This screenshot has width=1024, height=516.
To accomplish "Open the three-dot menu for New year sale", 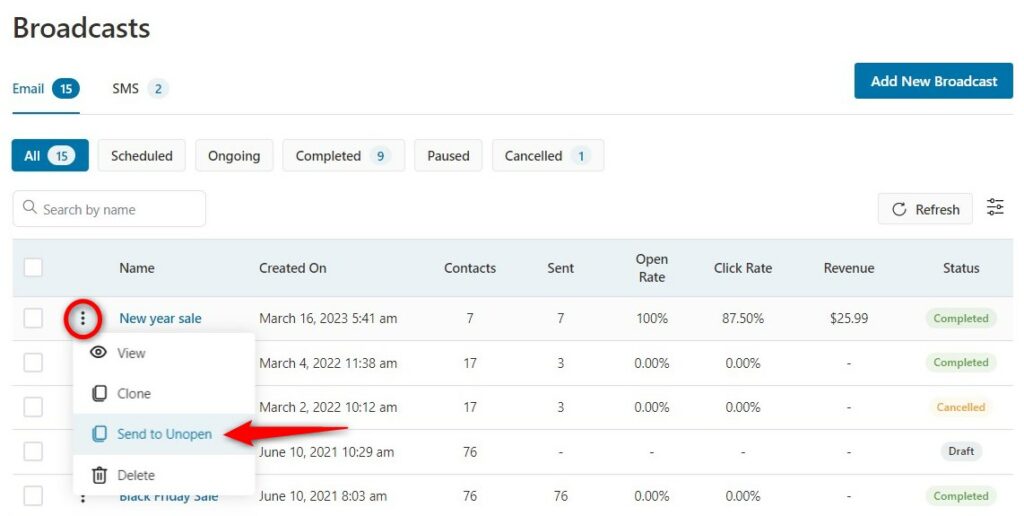I will tap(82, 319).
